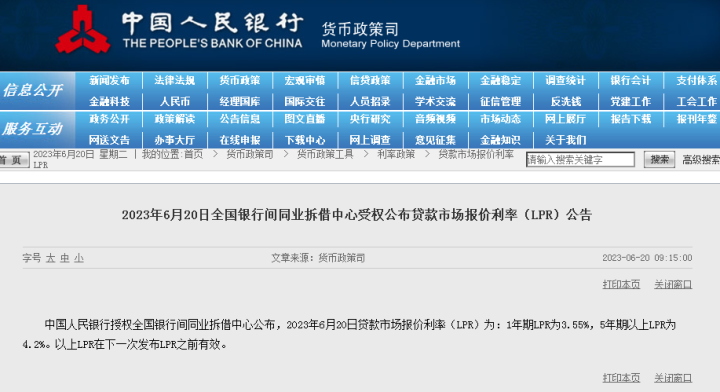Open the 高级搜索 advanced search link
This screenshot has width=720, height=392.
pos(701,160)
